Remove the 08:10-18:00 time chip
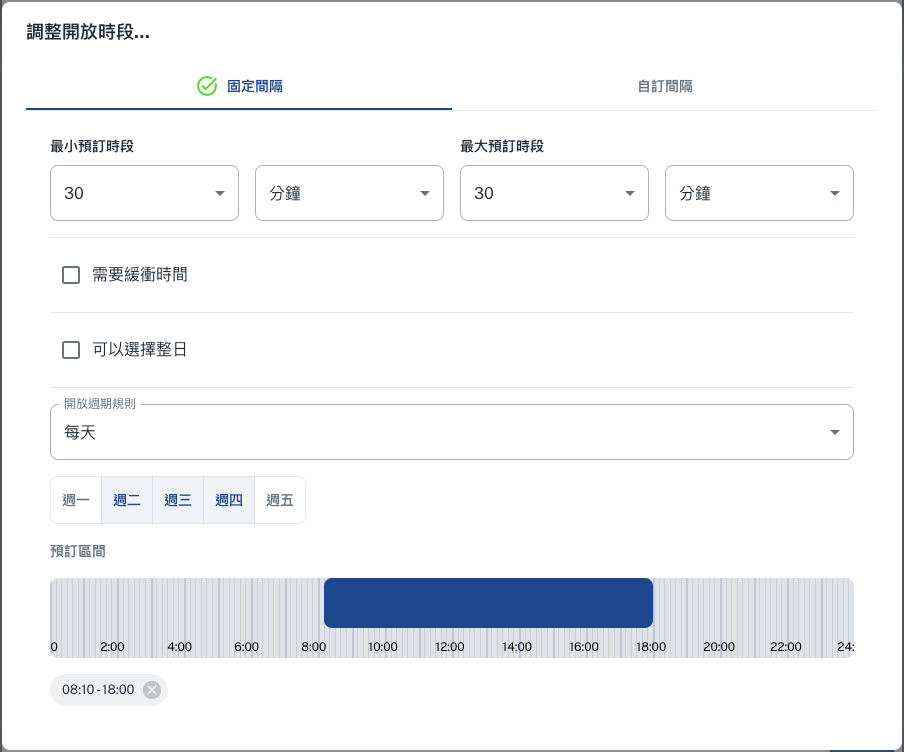This screenshot has height=752, width=904. [x=151, y=690]
